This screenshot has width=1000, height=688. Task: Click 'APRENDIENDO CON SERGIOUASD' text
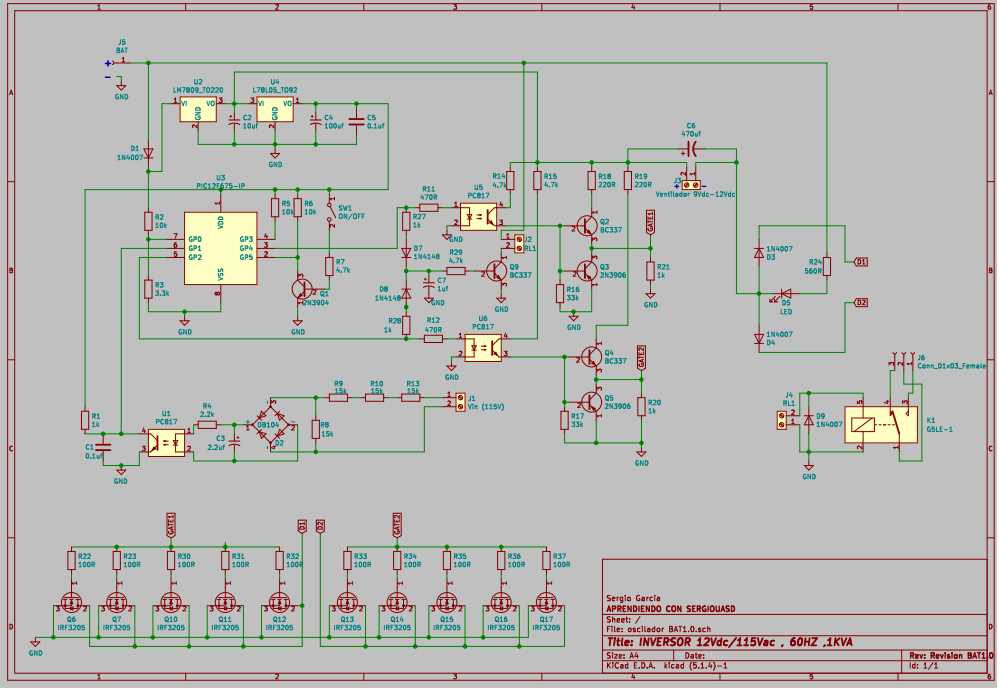click(670, 608)
